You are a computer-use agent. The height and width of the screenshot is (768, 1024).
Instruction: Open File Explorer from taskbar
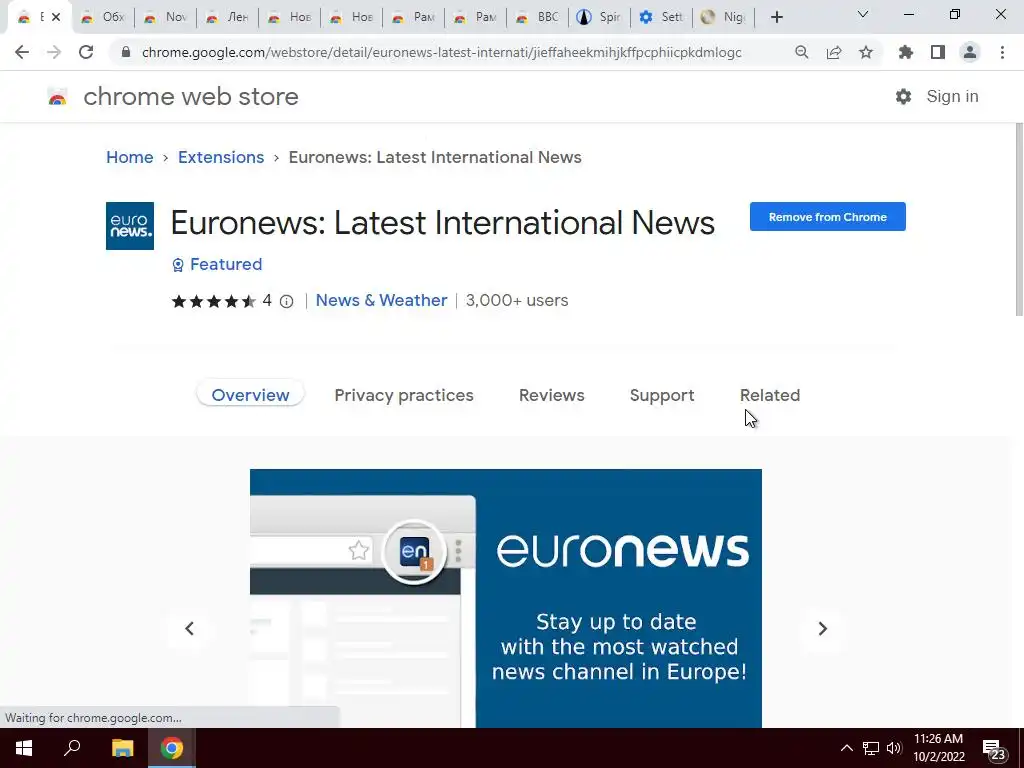point(122,748)
